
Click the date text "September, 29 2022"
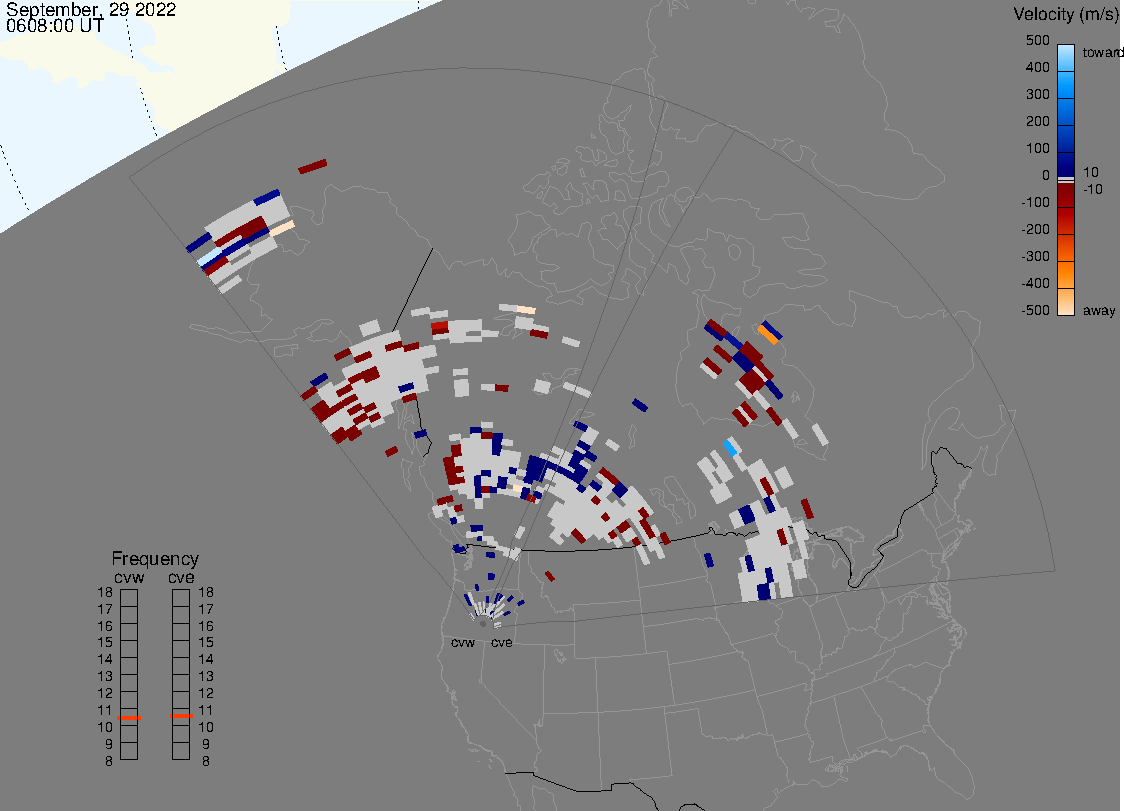pyautogui.click(x=91, y=10)
